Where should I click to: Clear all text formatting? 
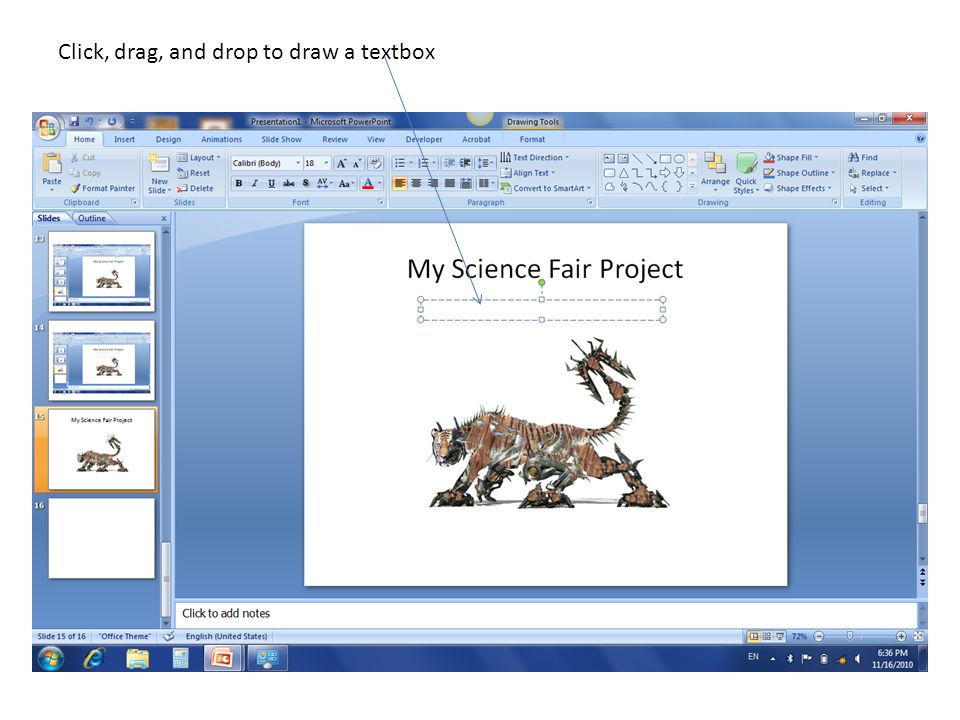click(375, 163)
